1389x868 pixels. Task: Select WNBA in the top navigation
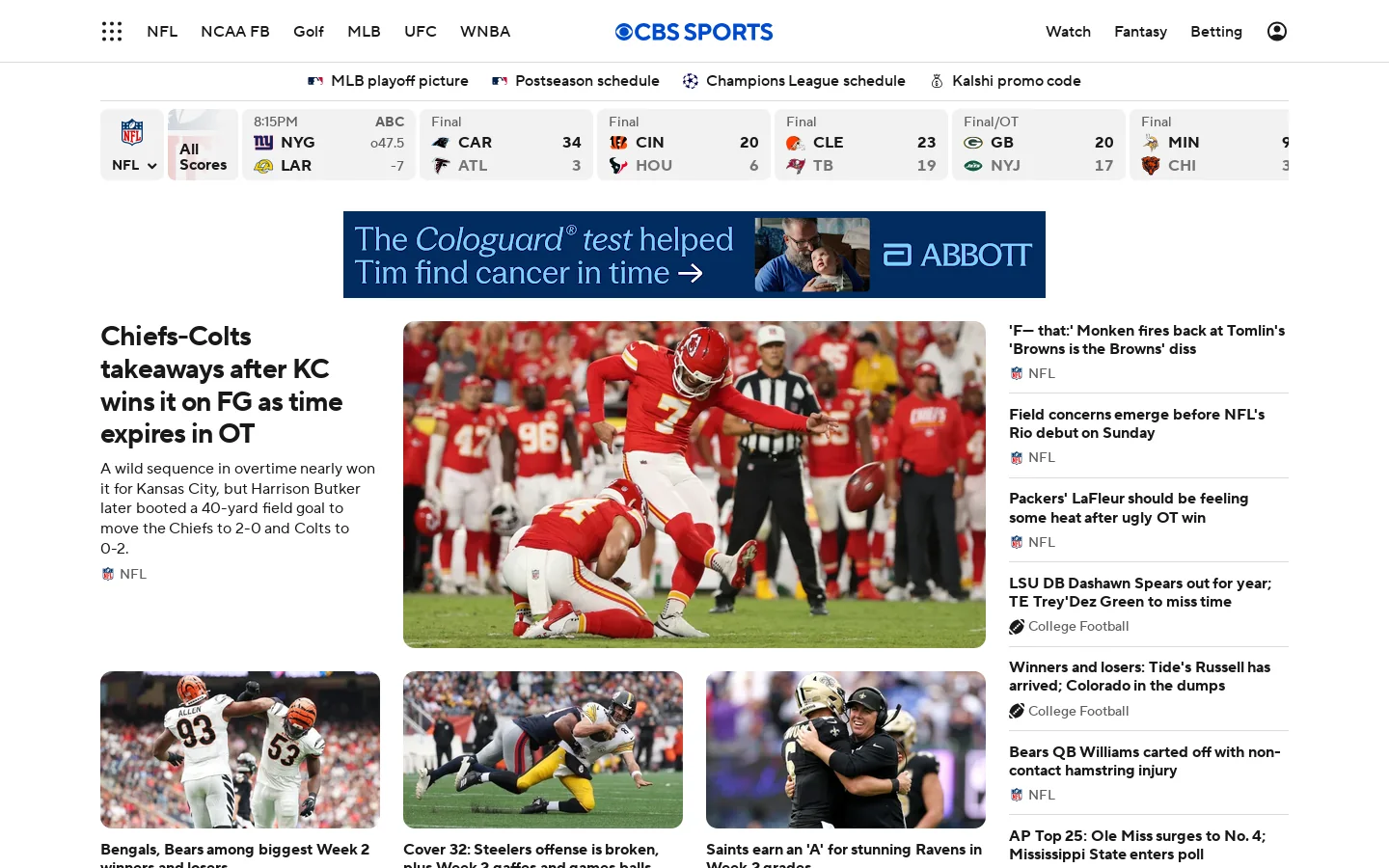click(x=485, y=32)
